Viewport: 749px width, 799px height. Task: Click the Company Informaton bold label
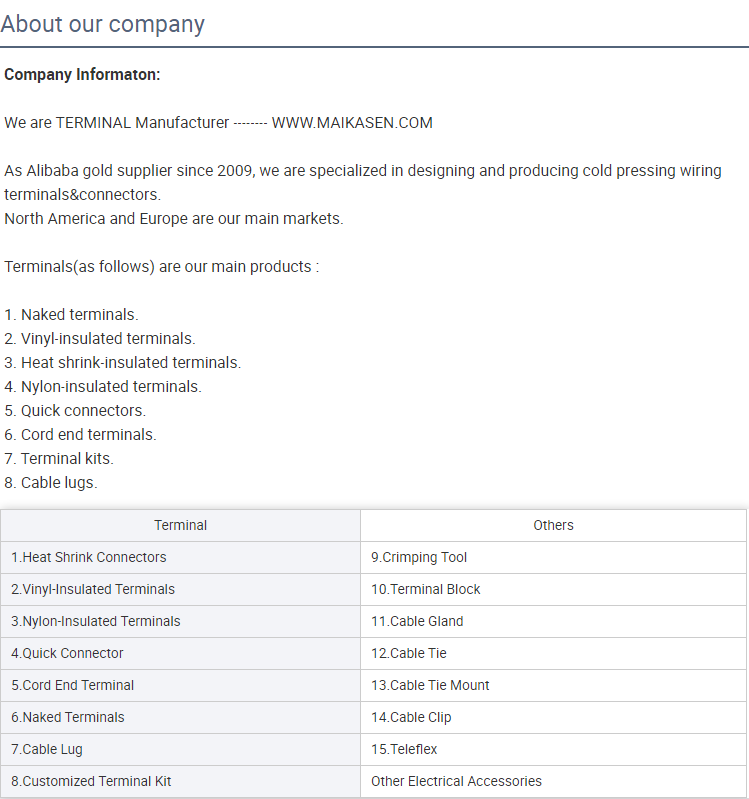pos(82,74)
